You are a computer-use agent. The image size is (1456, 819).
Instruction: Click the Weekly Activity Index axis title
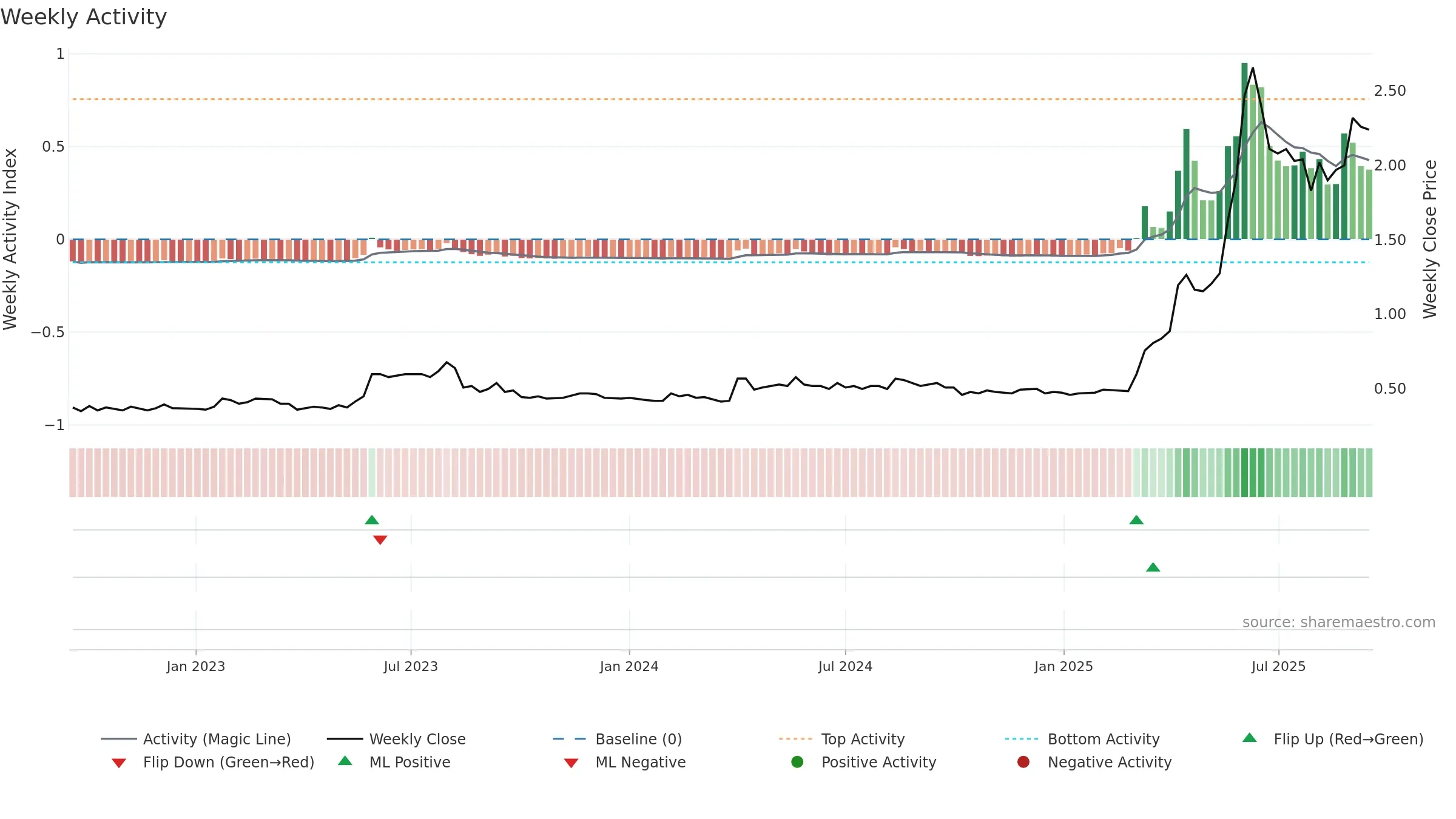[10, 239]
